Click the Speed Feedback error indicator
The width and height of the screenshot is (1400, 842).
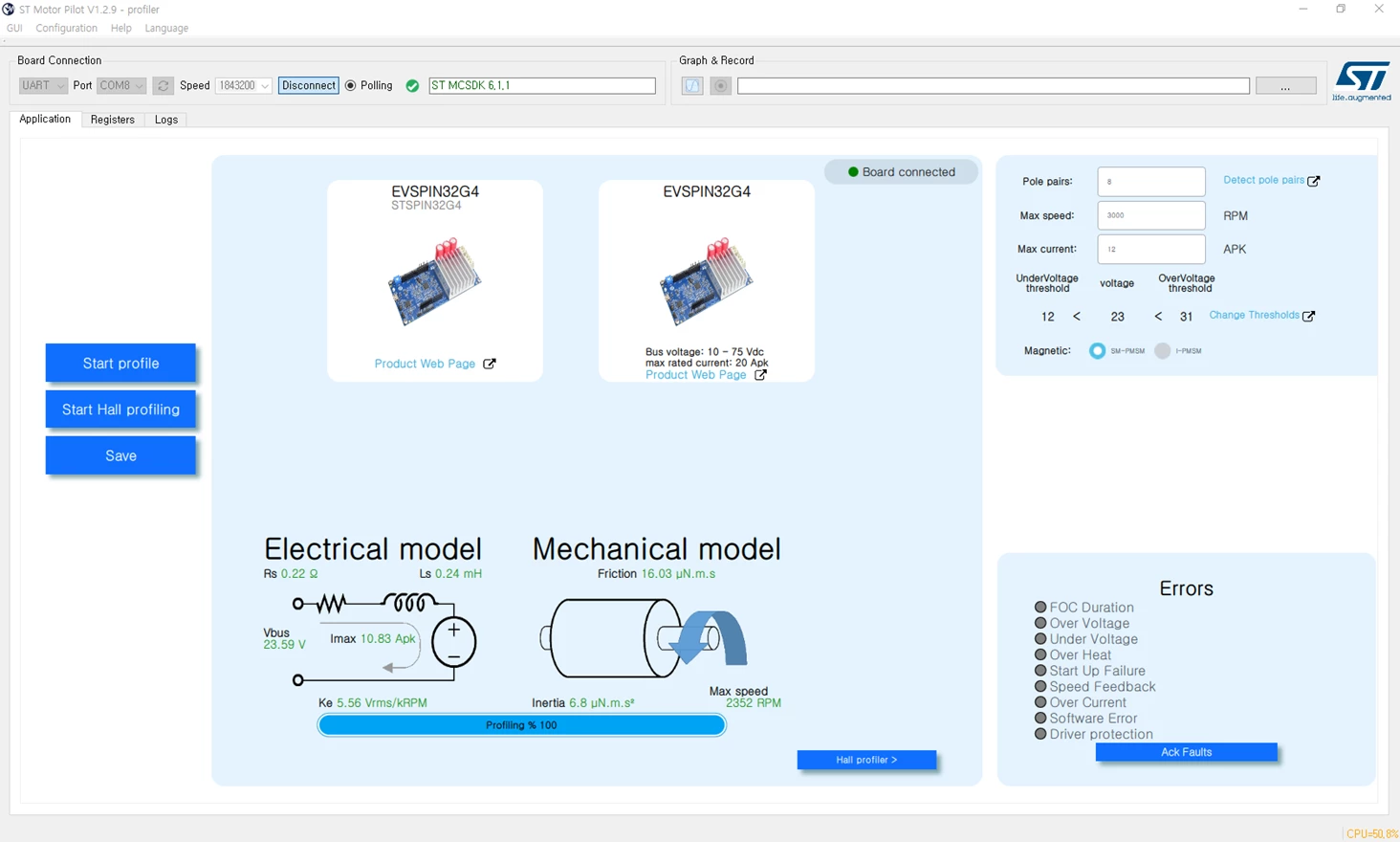(x=1040, y=686)
